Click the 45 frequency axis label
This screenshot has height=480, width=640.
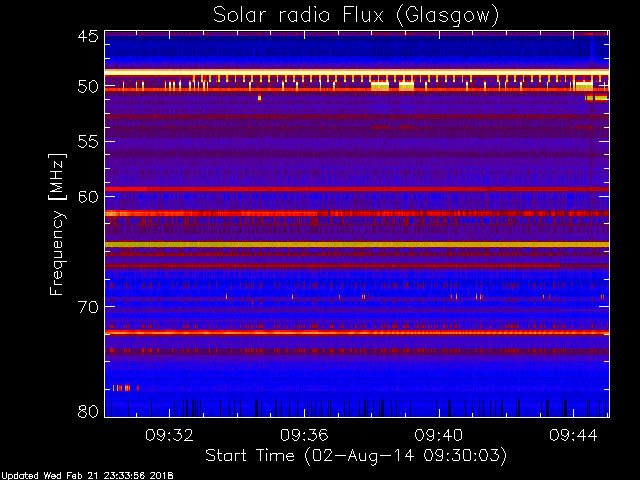tap(88, 36)
